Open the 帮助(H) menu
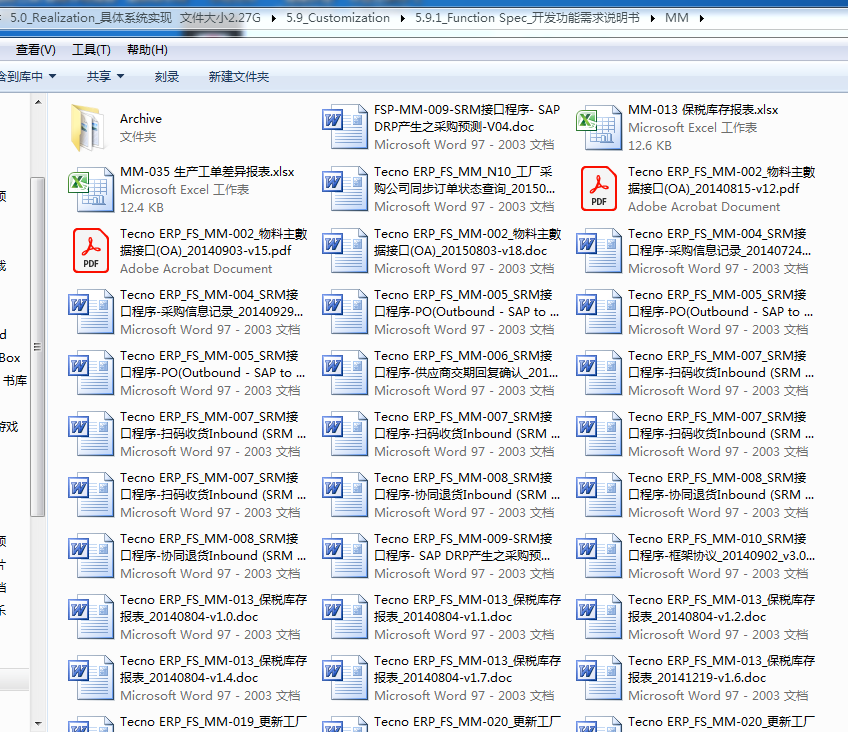This screenshot has width=848, height=732. [x=147, y=50]
